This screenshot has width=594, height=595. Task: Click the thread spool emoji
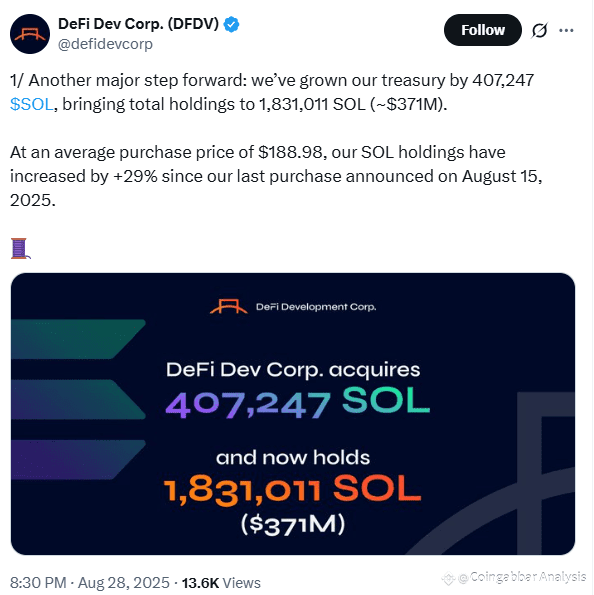[x=20, y=248]
